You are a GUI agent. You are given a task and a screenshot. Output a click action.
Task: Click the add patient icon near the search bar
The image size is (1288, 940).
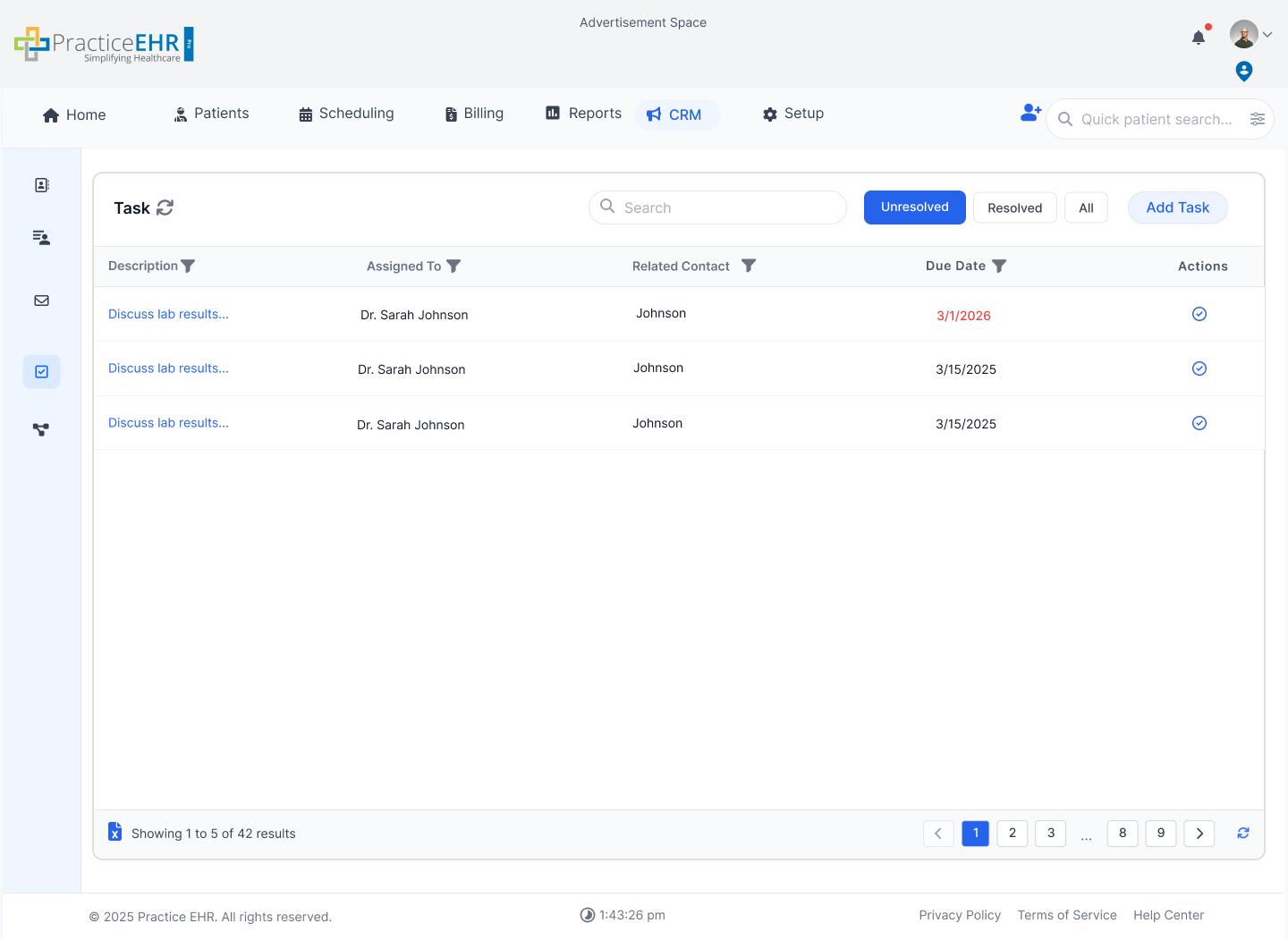click(1030, 112)
